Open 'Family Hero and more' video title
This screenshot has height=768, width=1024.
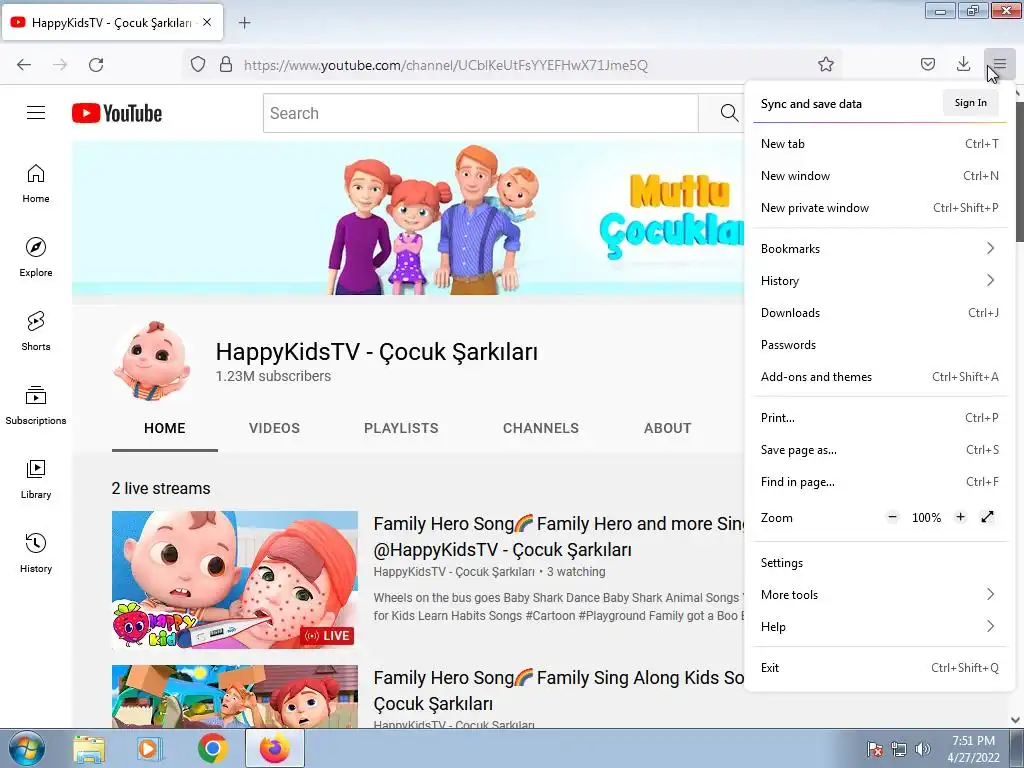[x=558, y=537]
